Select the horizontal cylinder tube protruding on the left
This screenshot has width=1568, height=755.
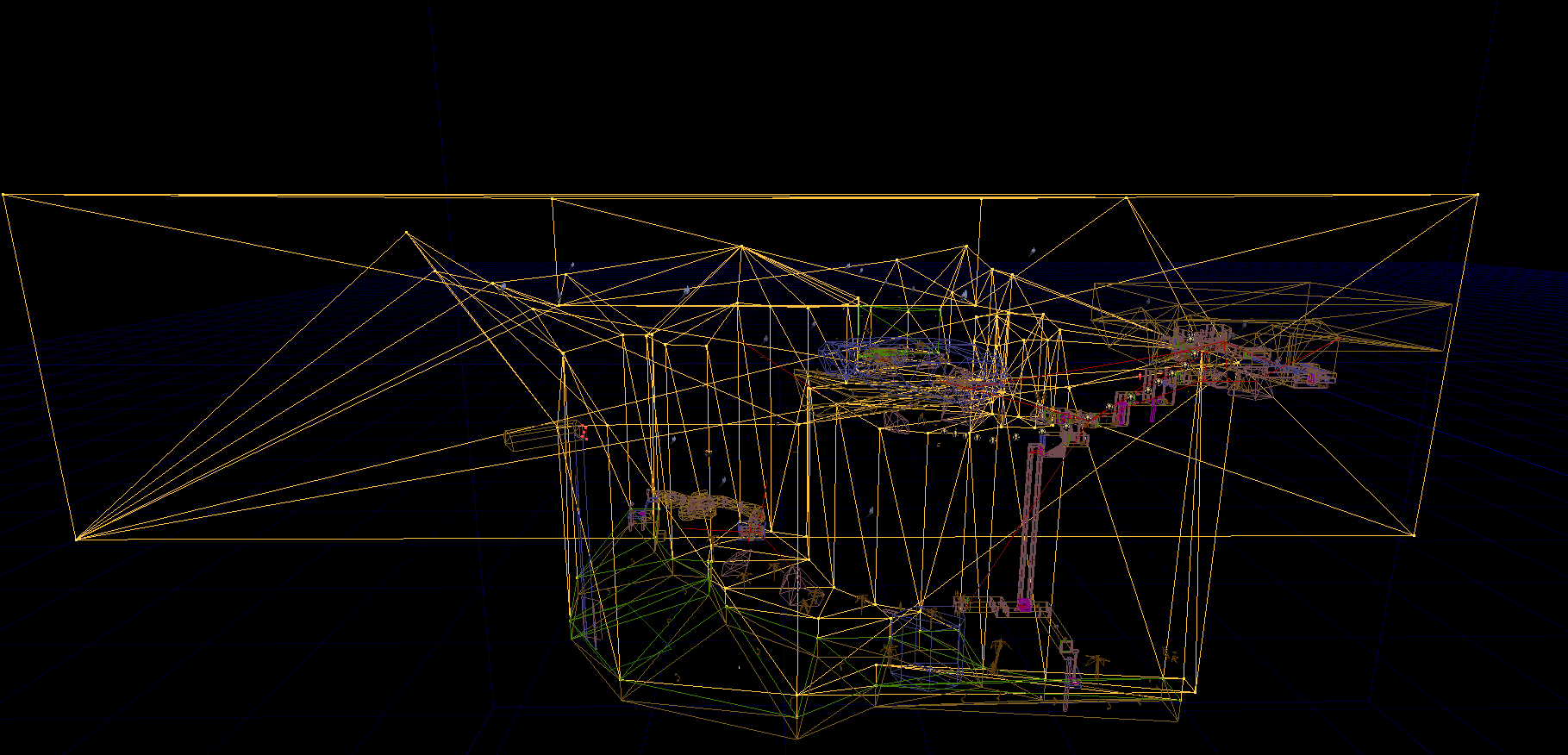[x=544, y=435]
